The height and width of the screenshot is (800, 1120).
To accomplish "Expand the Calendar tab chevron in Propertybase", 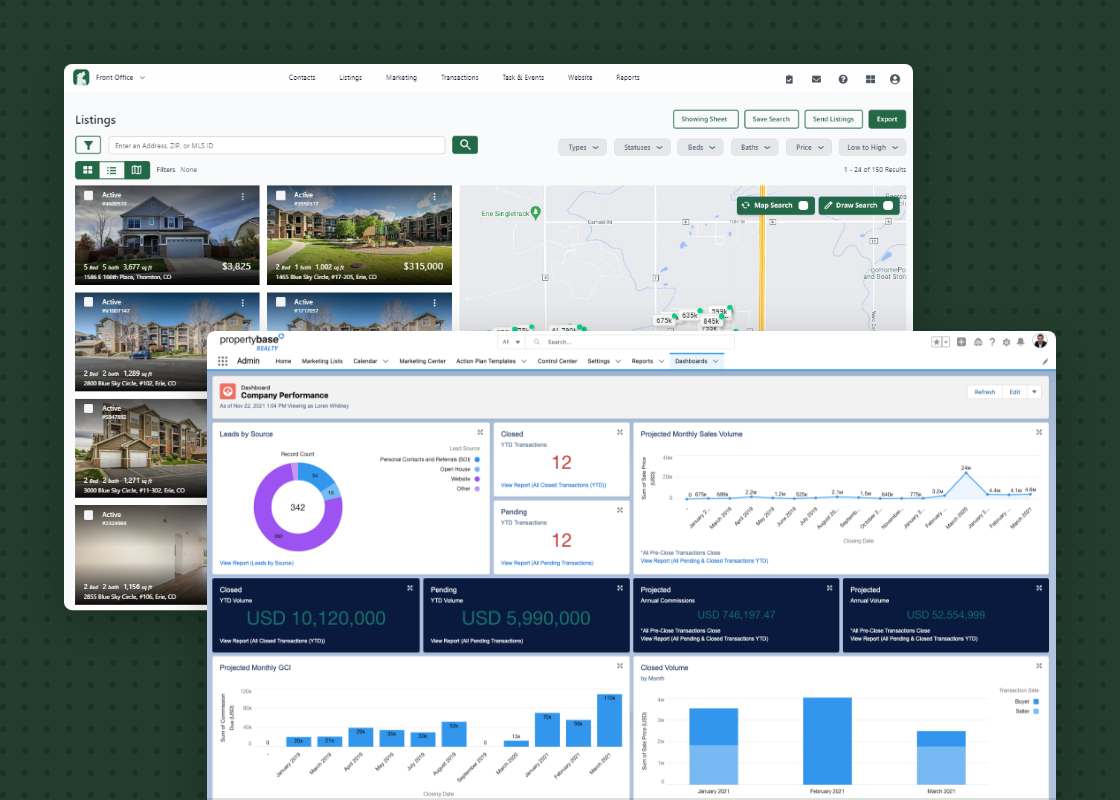I will pyautogui.click(x=386, y=361).
